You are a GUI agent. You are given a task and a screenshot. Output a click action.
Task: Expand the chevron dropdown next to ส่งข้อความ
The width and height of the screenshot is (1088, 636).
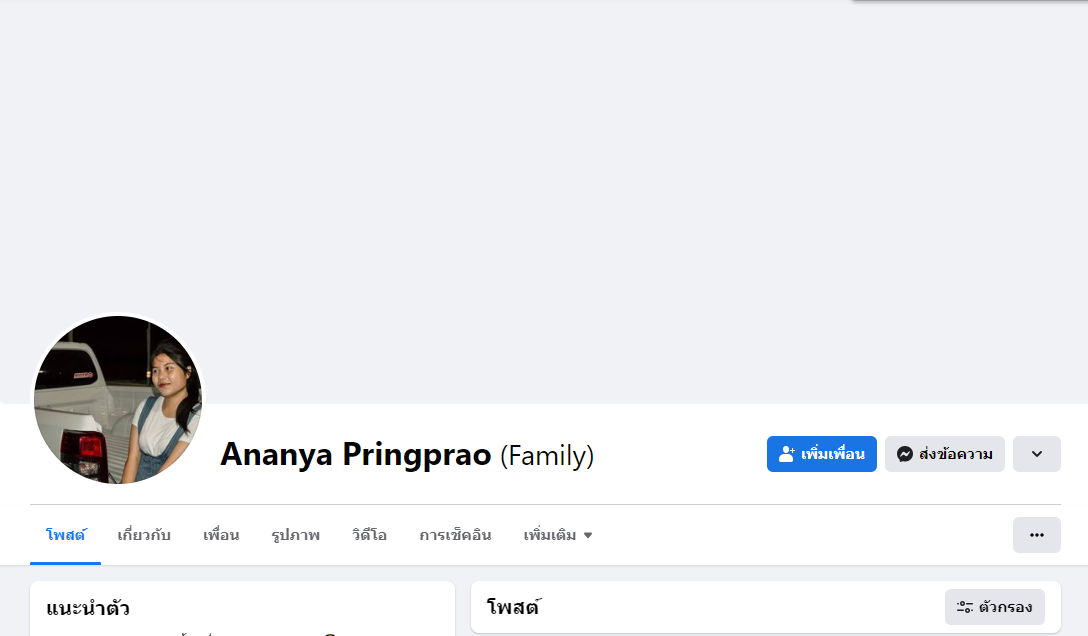click(1036, 454)
